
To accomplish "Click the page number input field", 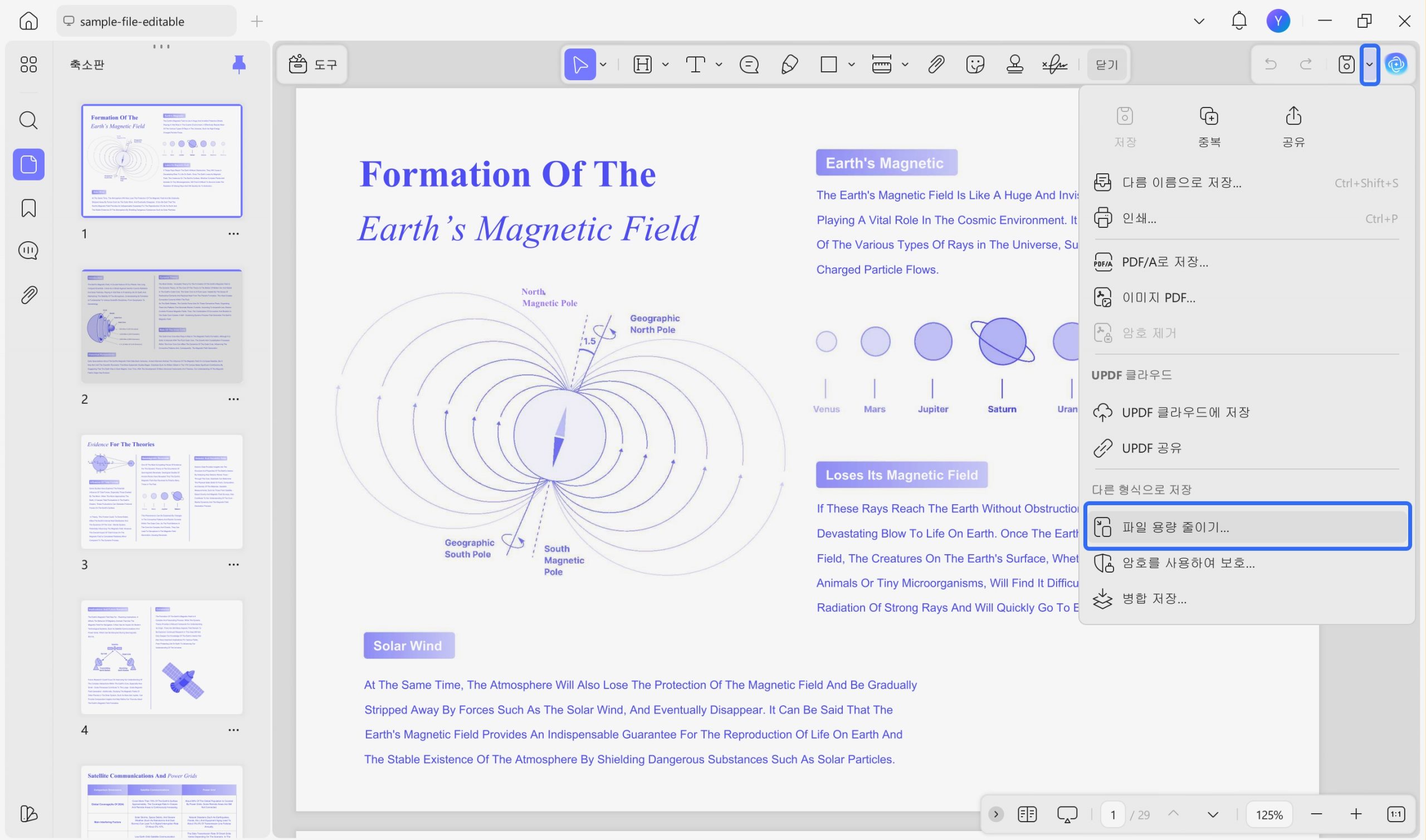I will 1113,814.
